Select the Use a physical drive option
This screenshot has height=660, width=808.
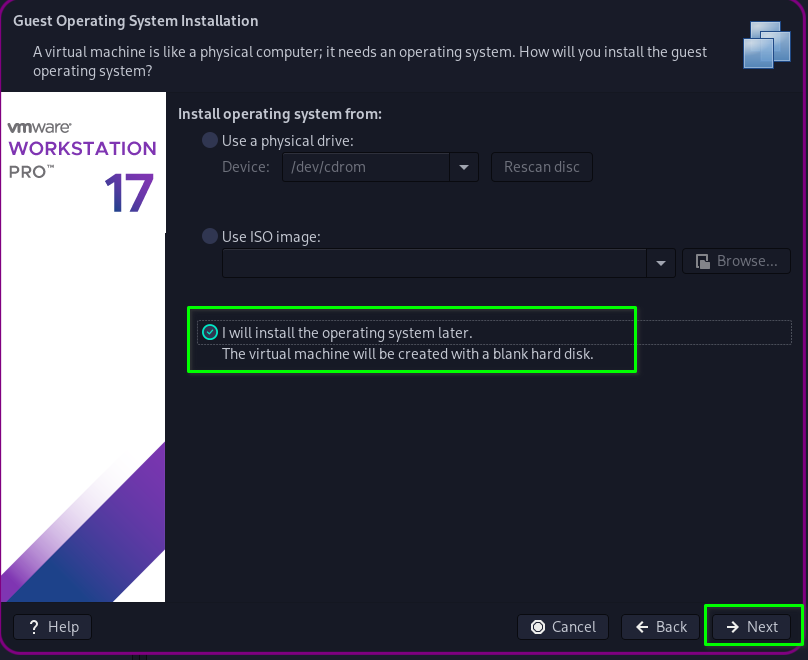pos(210,141)
